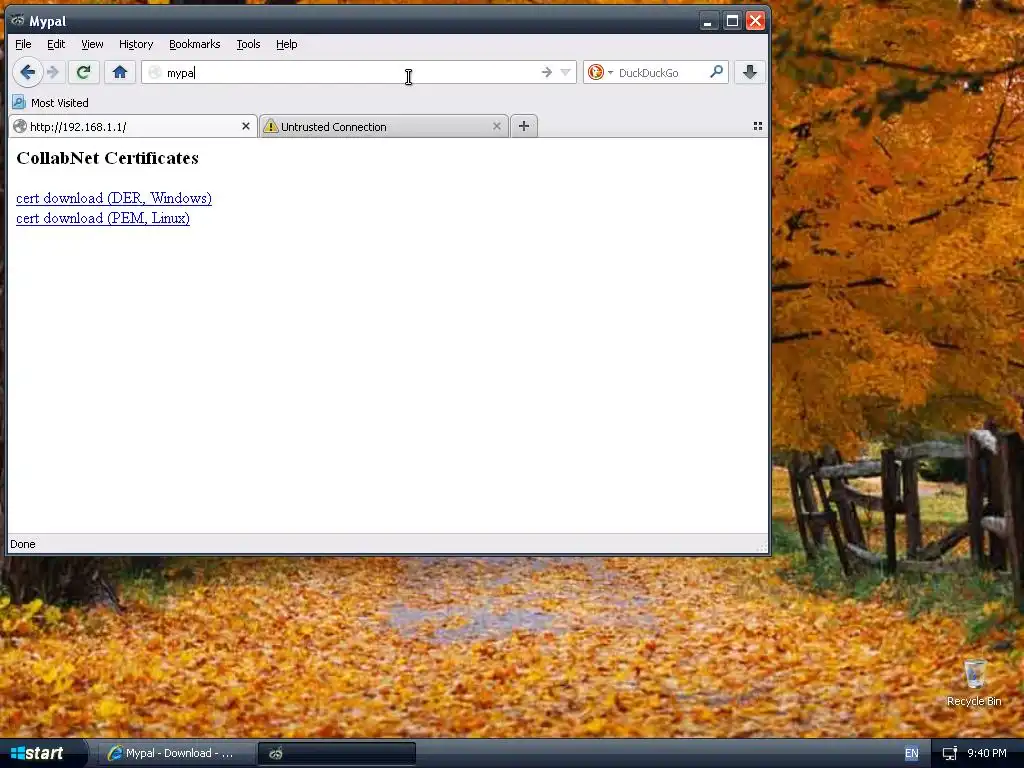Open the tab groups grid icon
This screenshot has width=1024, height=768.
758,126
